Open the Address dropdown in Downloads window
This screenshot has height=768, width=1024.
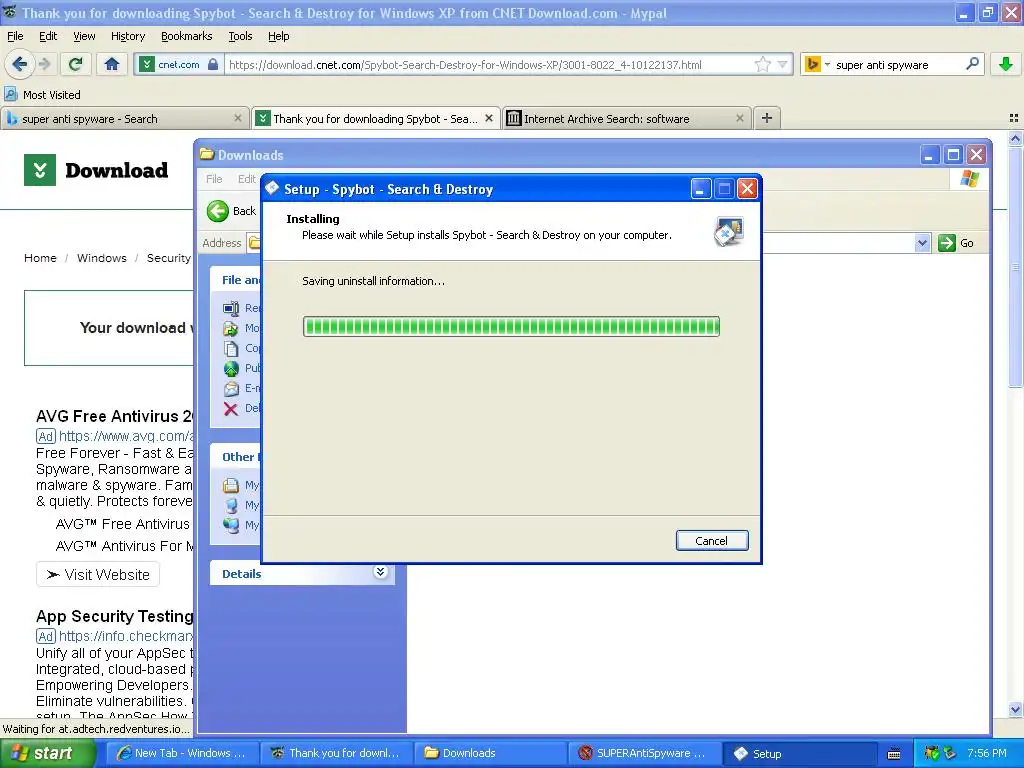[x=922, y=243]
